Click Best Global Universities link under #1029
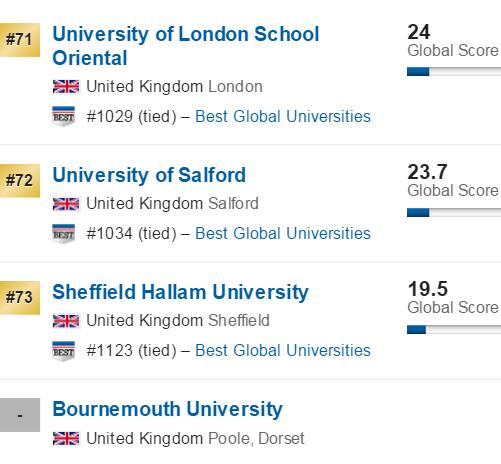Viewport: 501px width, 464px height. pos(283,117)
